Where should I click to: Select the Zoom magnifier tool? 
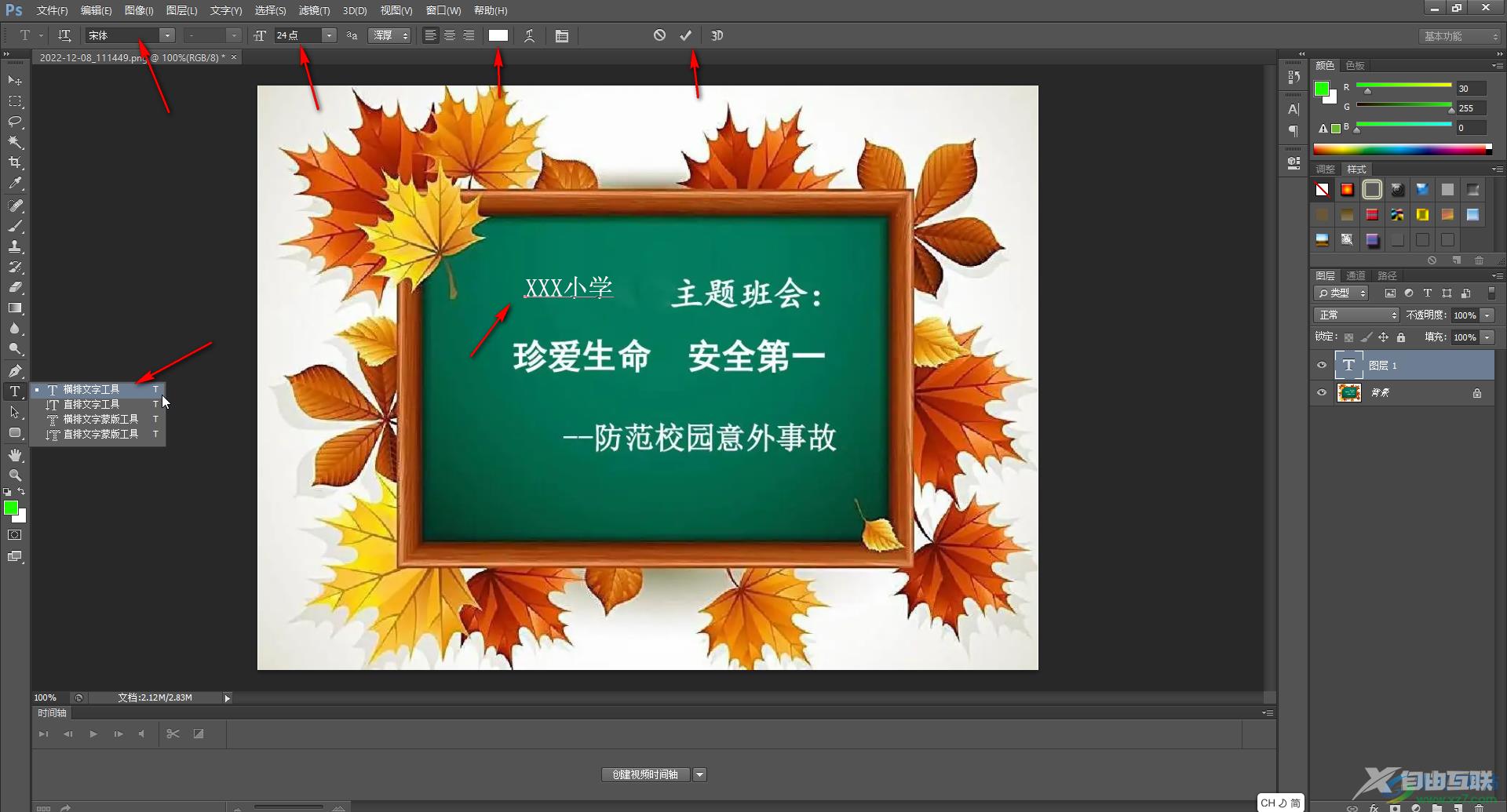coord(15,475)
